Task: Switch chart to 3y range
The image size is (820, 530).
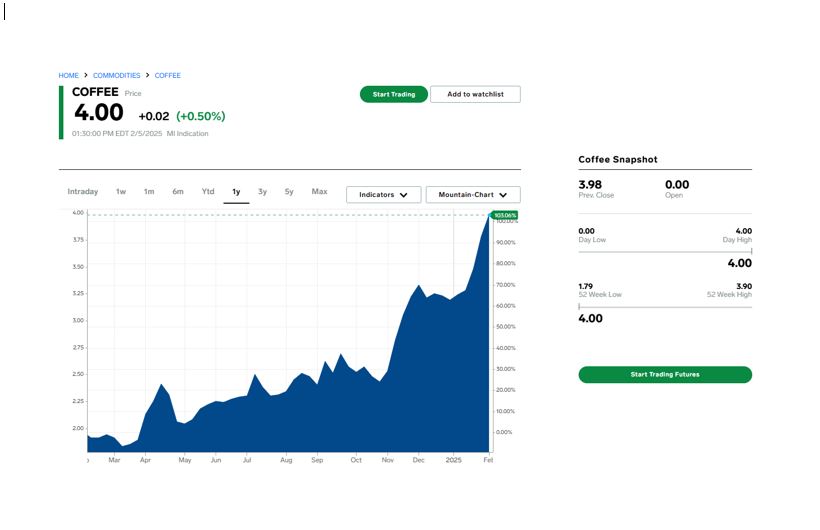Action: click(263, 191)
